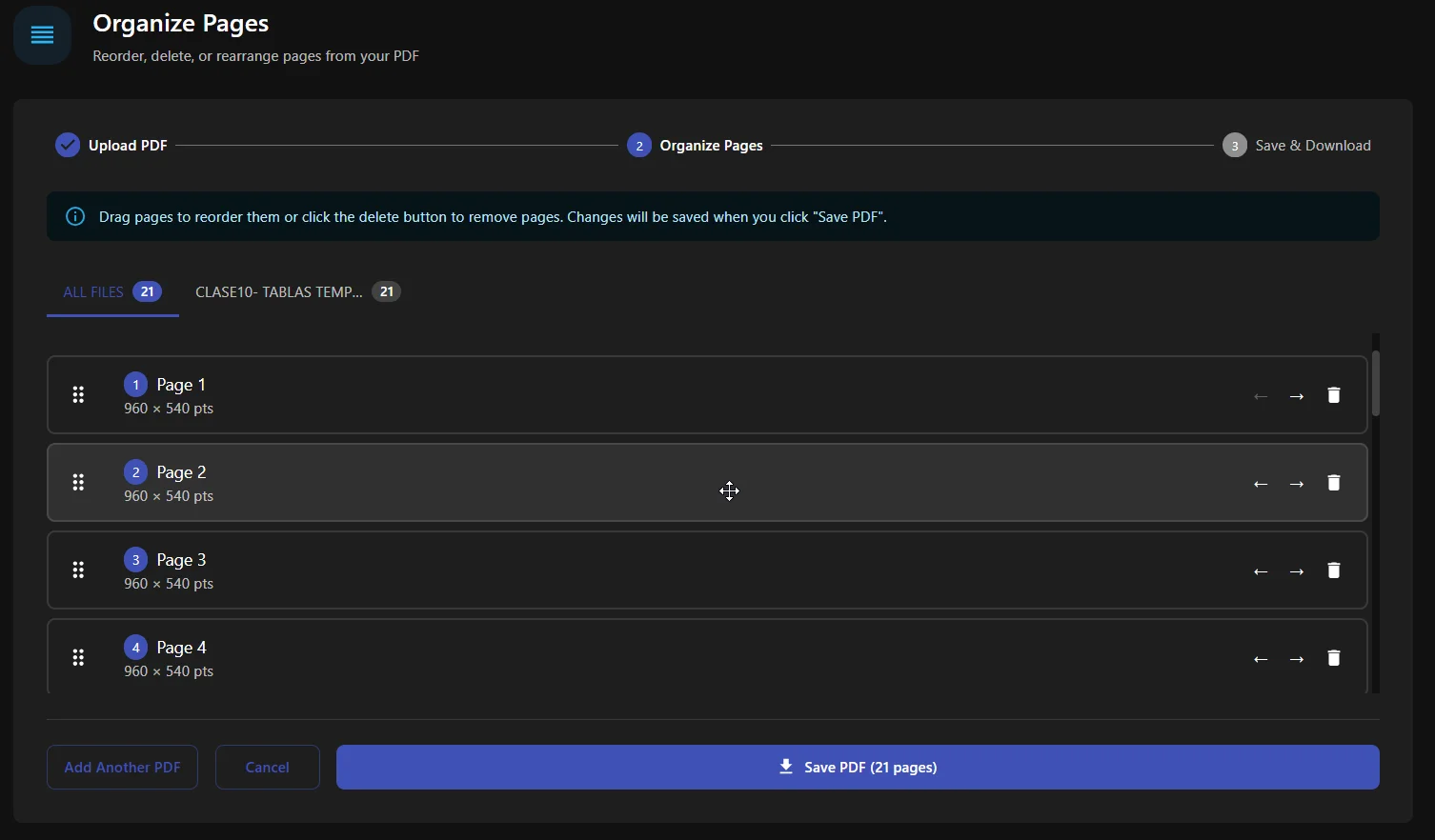Select the Page 3 row
The height and width of the screenshot is (840, 1435).
(x=667, y=570)
